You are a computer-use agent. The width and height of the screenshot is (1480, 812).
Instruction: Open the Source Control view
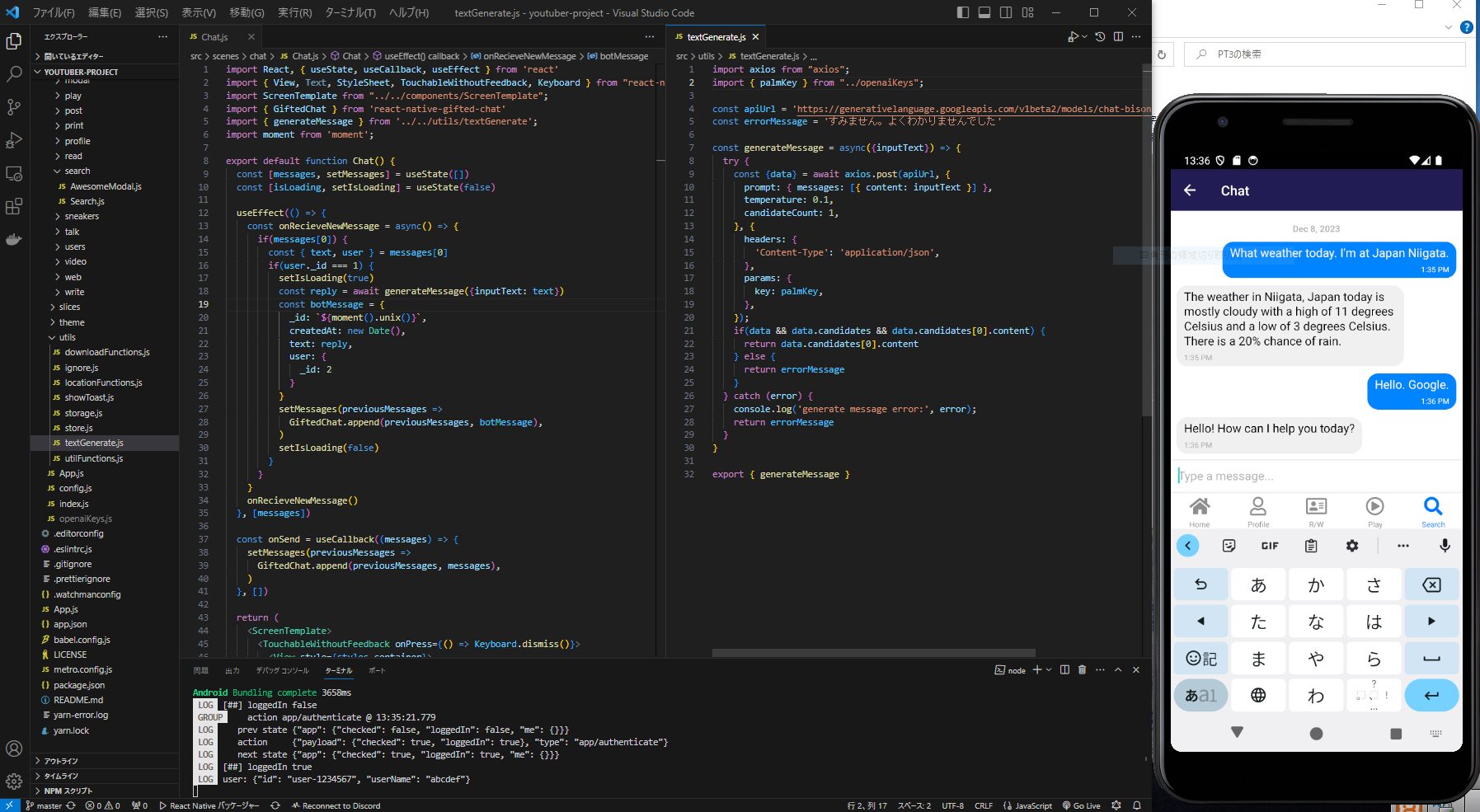tap(14, 107)
